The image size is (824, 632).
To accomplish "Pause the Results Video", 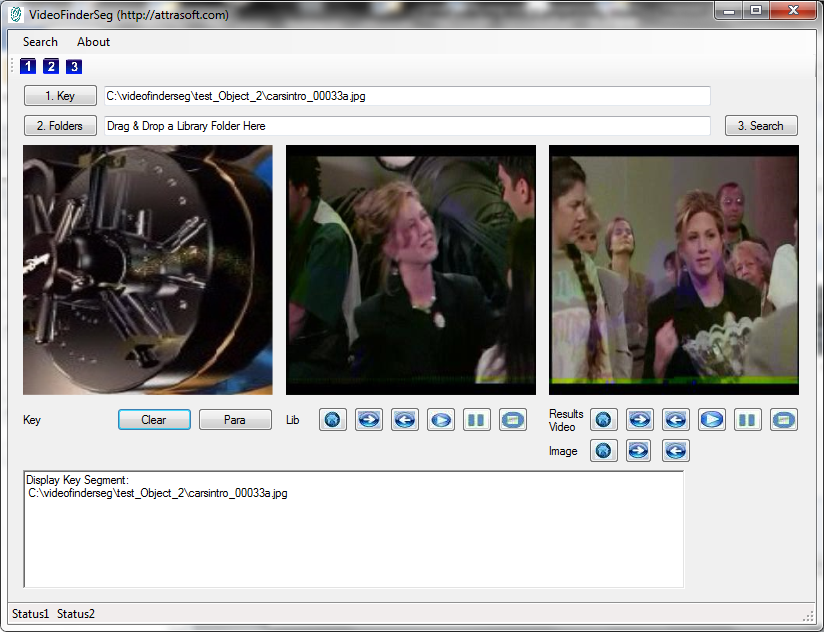I will click(x=748, y=420).
